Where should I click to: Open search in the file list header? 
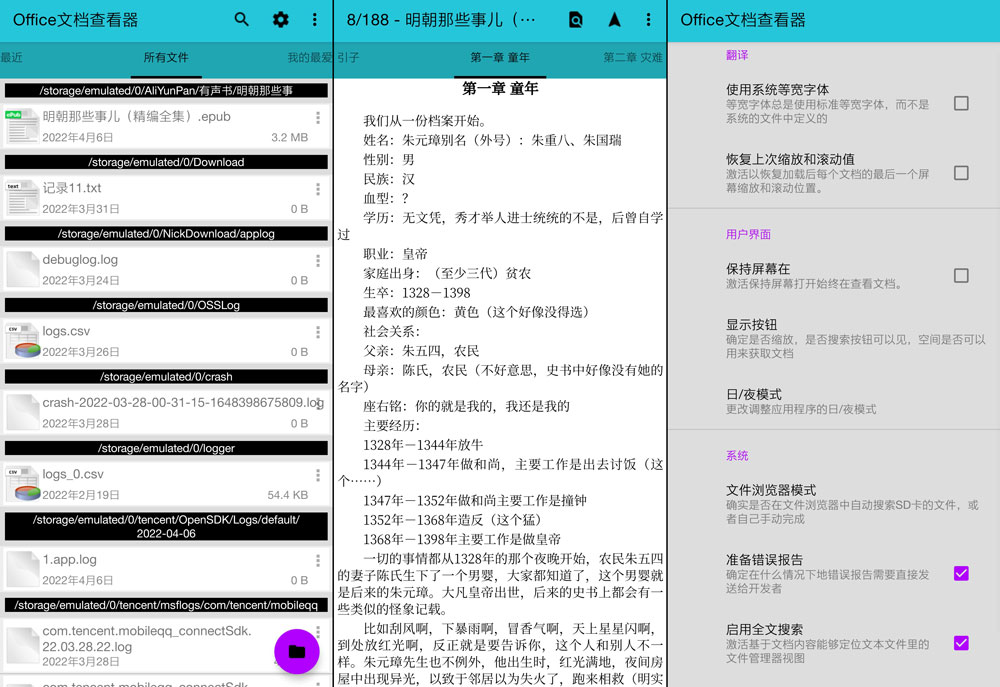[242, 19]
